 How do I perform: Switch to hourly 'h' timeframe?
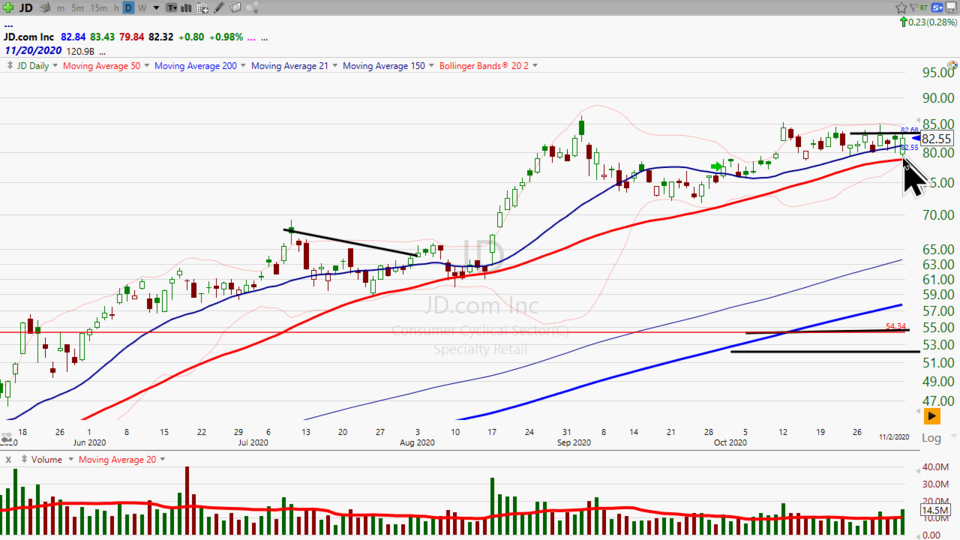tap(116, 9)
